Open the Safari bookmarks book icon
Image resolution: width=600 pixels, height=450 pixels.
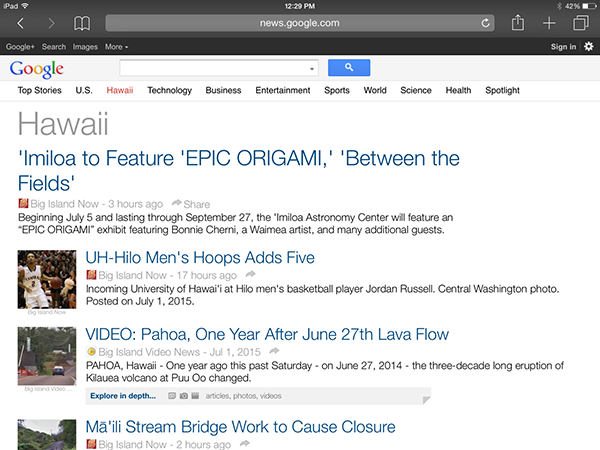pos(82,23)
